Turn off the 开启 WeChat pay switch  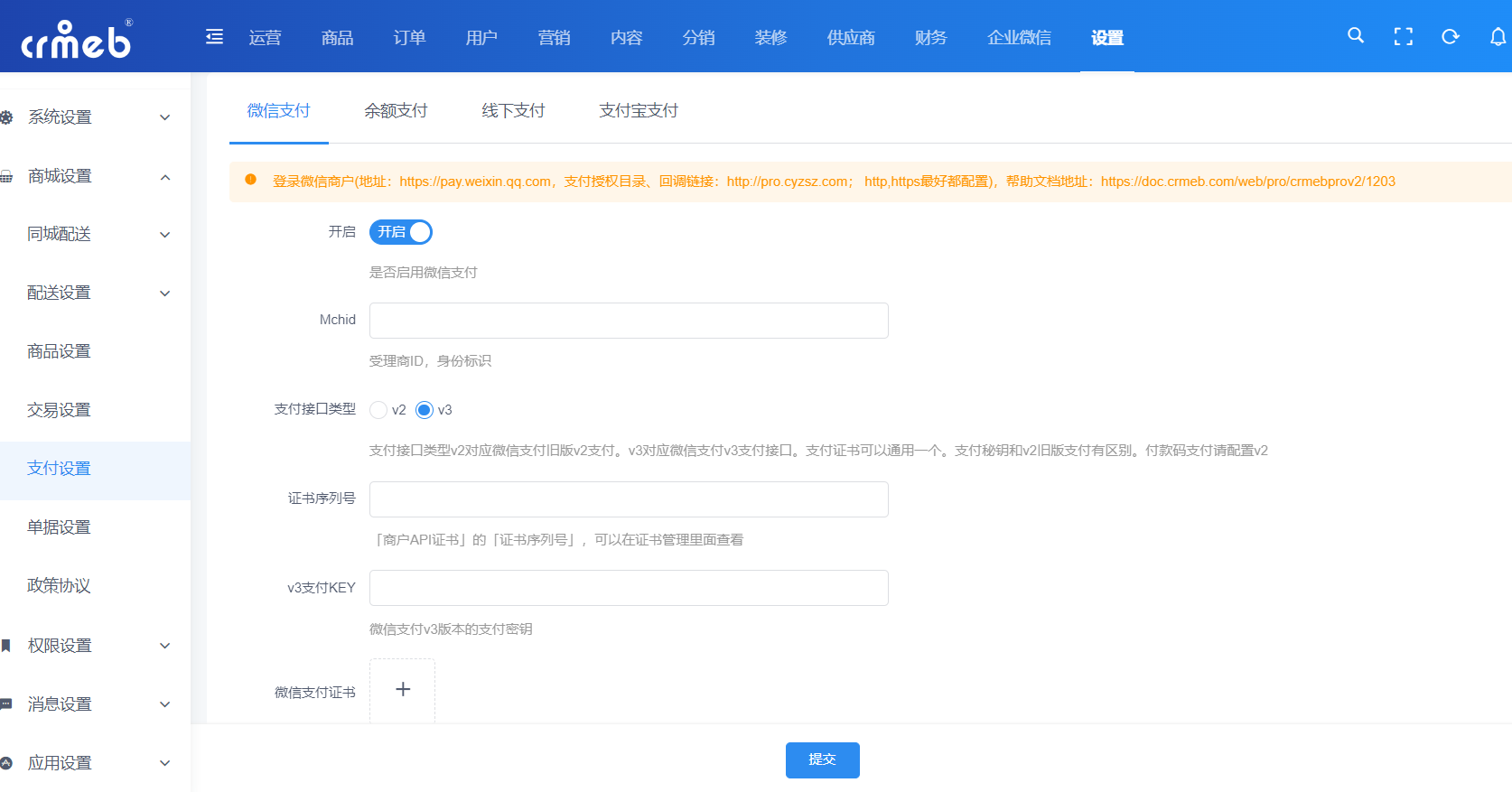pos(401,232)
